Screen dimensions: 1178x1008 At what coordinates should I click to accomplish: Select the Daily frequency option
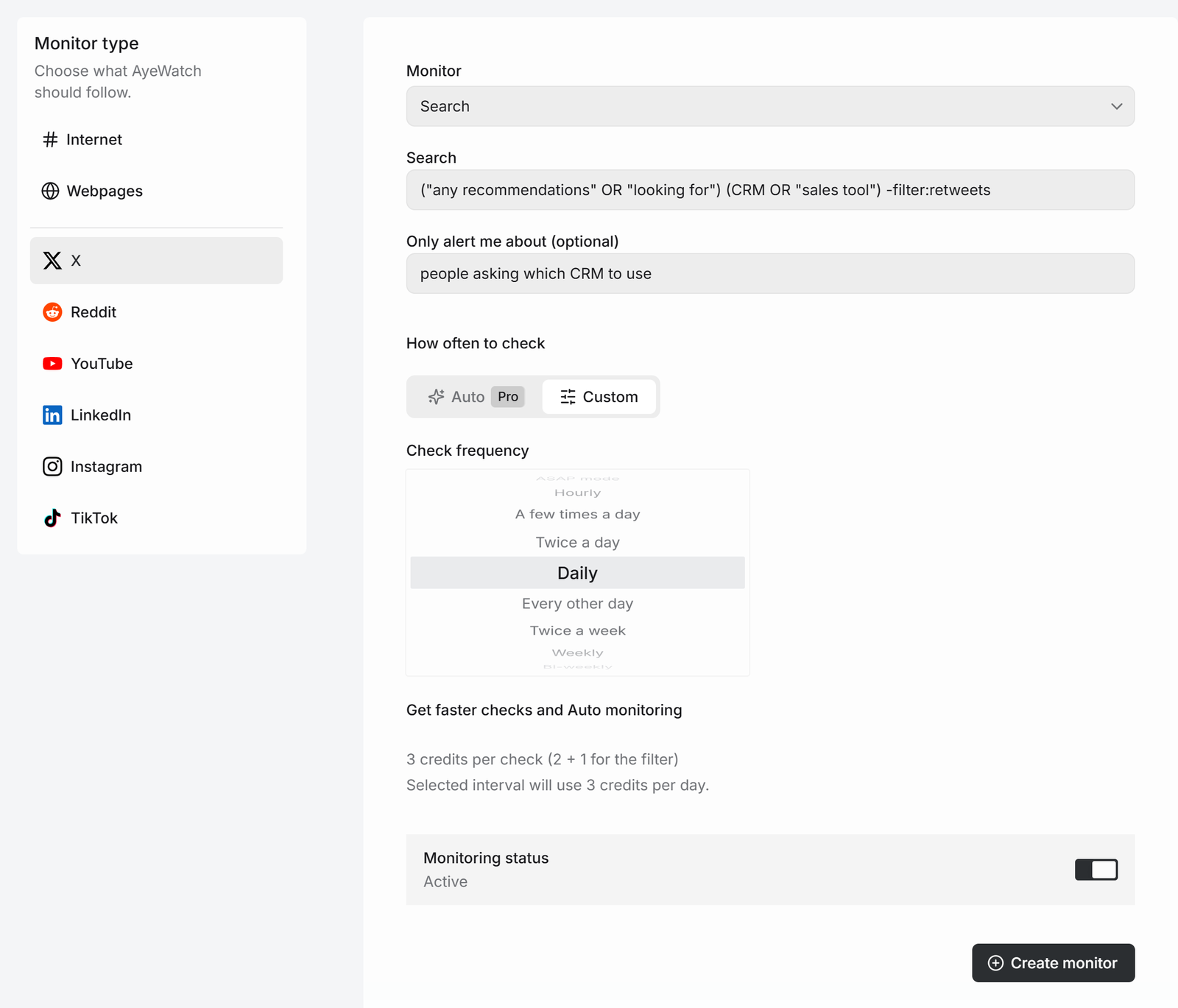[577, 573]
